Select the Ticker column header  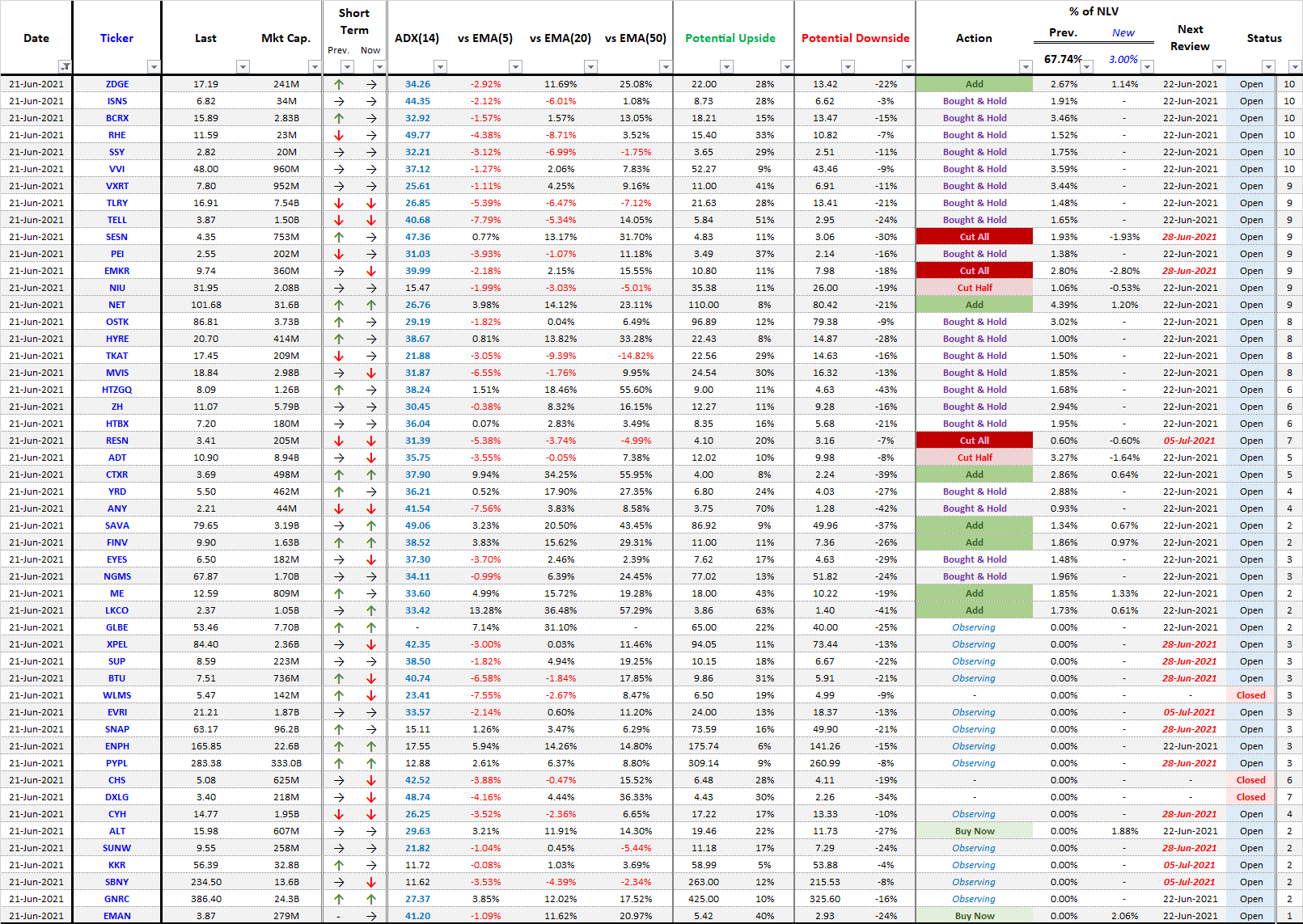pos(116,38)
